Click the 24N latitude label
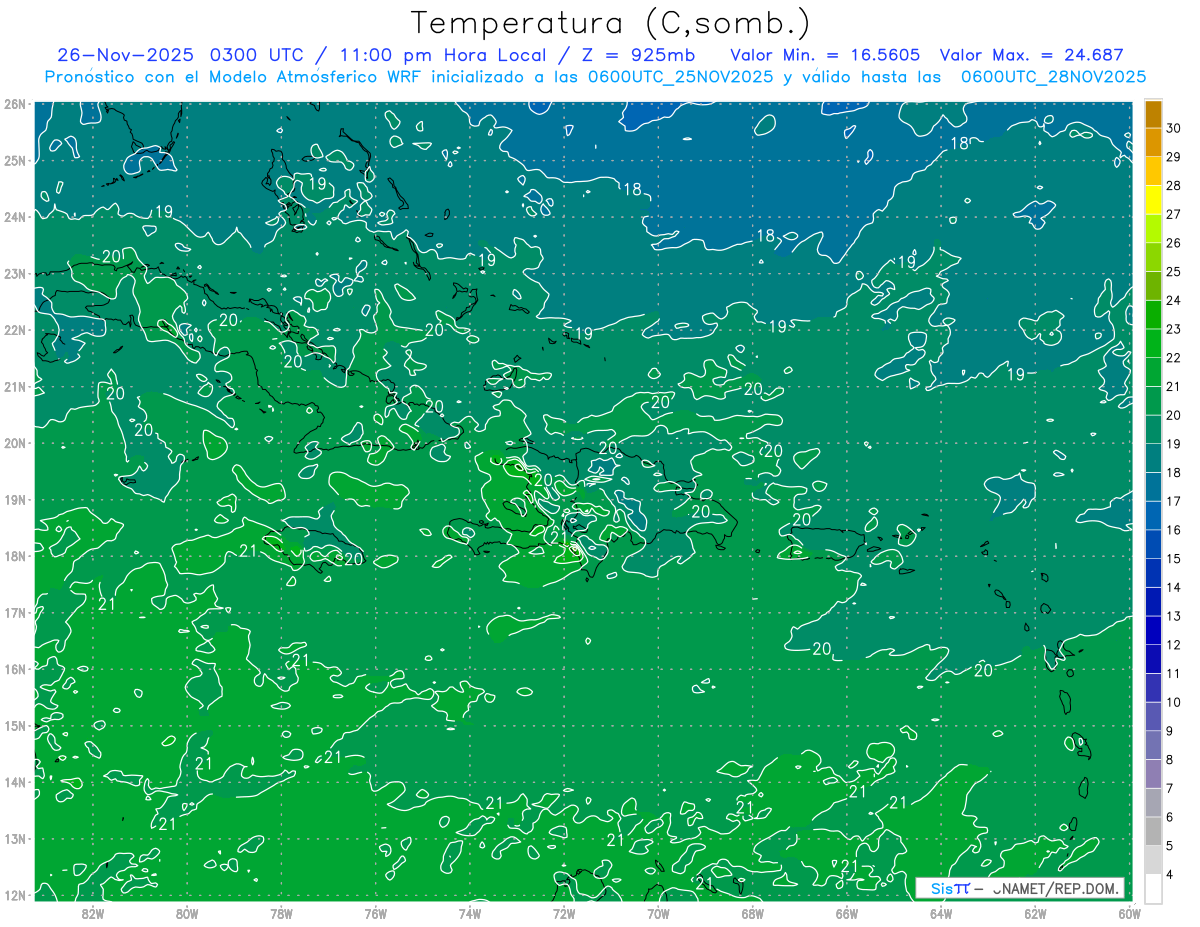This screenshot has width=1200, height=927. coord(15,217)
